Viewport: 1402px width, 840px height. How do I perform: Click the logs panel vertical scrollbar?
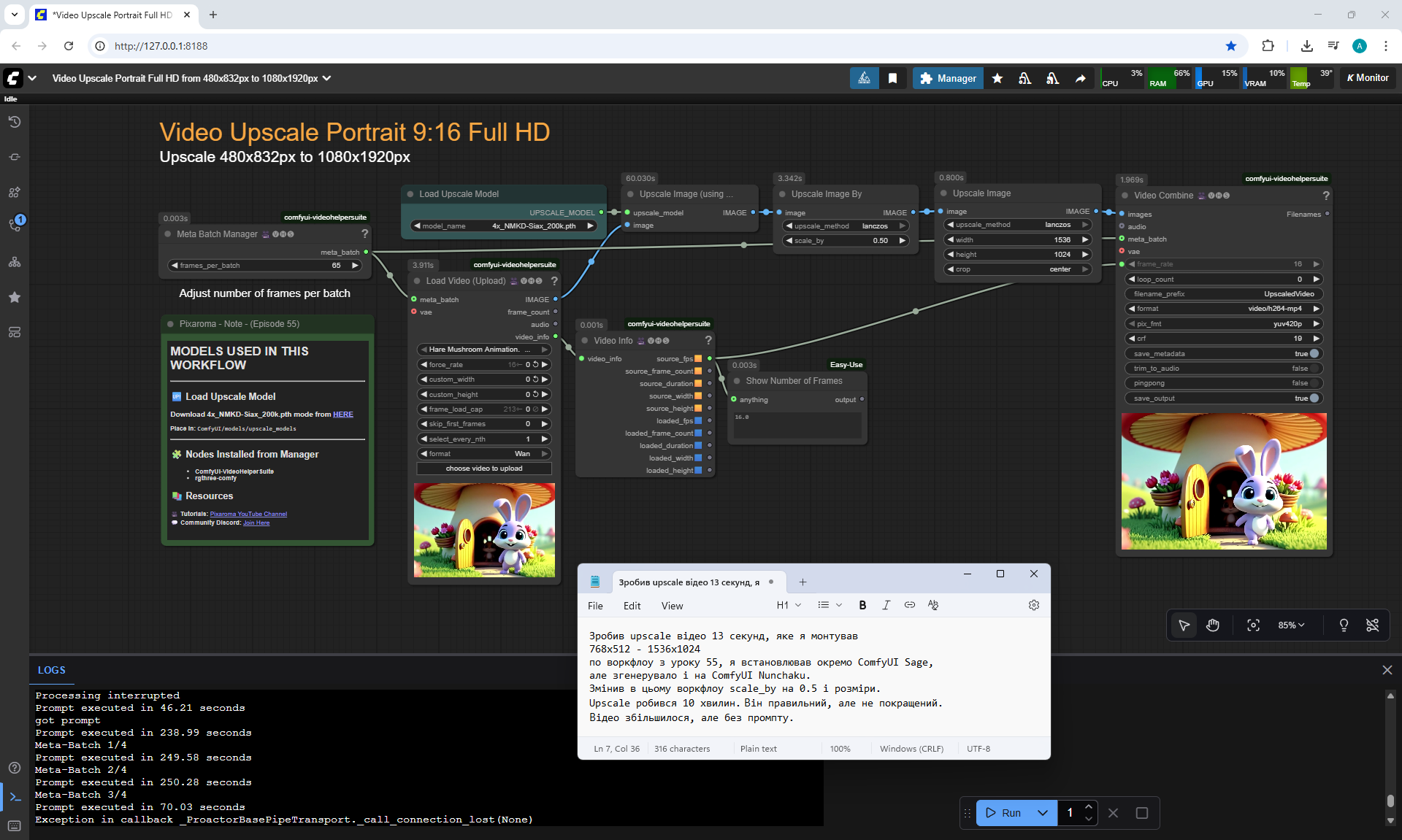point(1390,800)
